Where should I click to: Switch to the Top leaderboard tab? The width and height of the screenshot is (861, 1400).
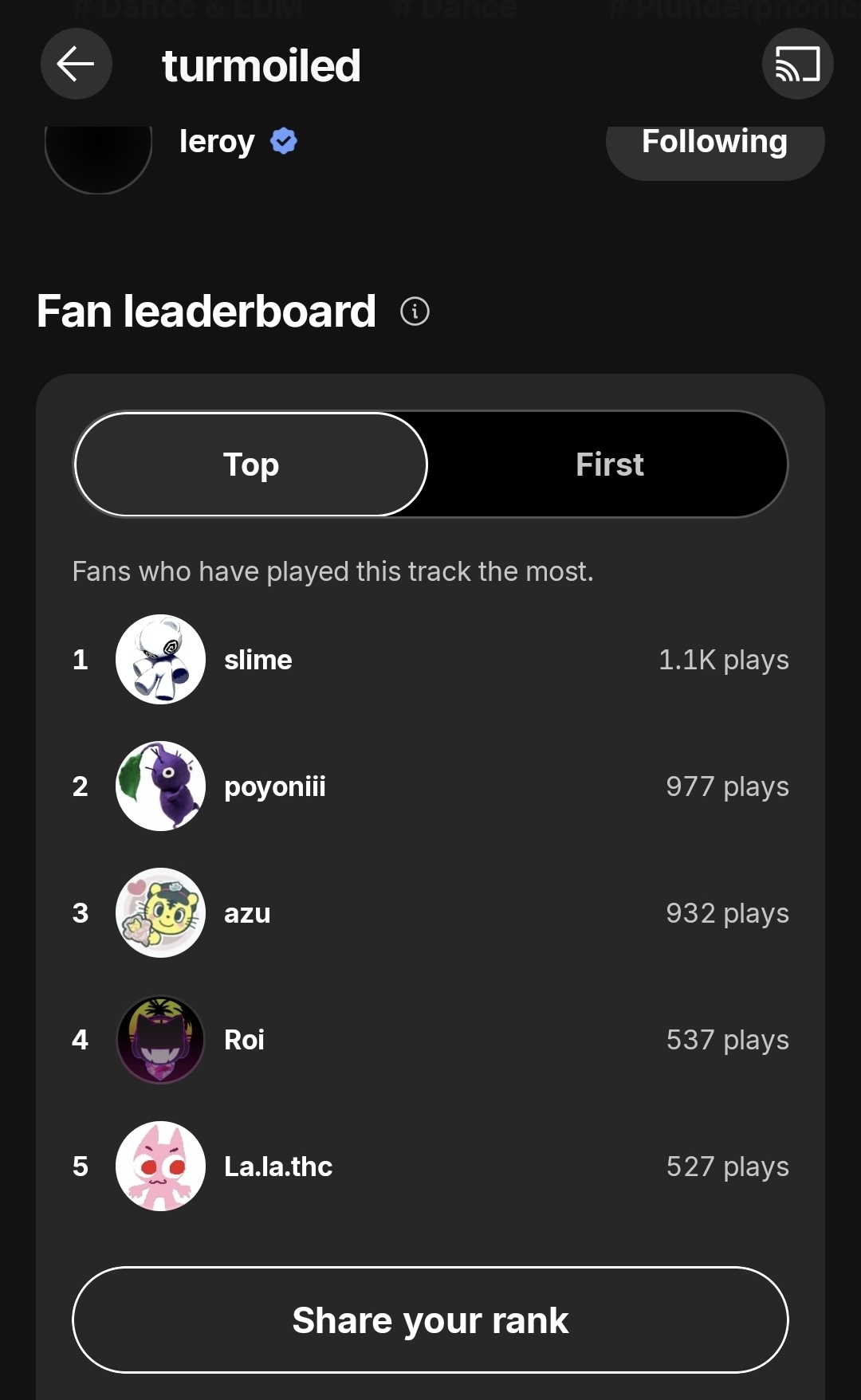pos(251,465)
